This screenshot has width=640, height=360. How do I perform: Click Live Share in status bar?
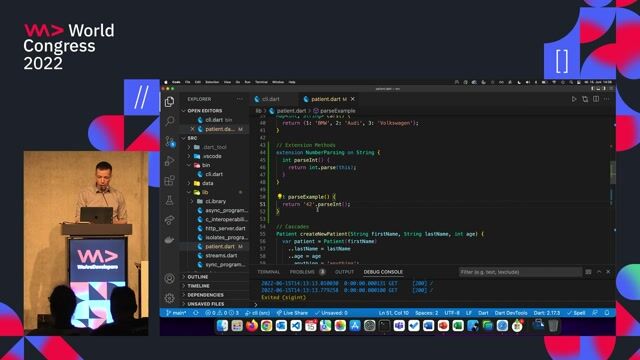(292, 313)
